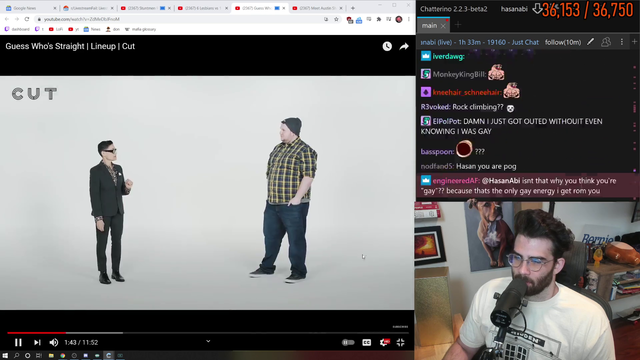This screenshot has width=640, height=360.
Task: Open Chrome three-dot menu
Action: click(x=409, y=19)
